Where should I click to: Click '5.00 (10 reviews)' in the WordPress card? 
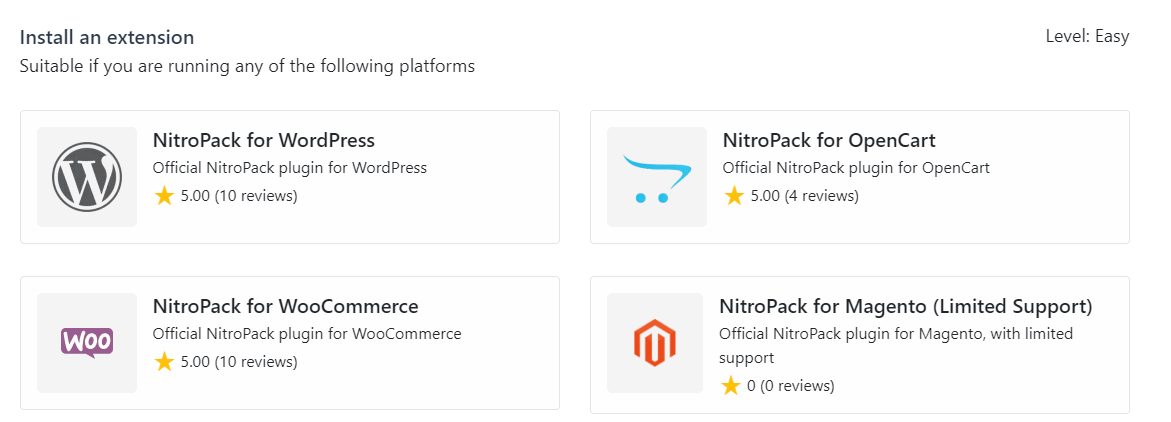pyautogui.click(x=239, y=196)
